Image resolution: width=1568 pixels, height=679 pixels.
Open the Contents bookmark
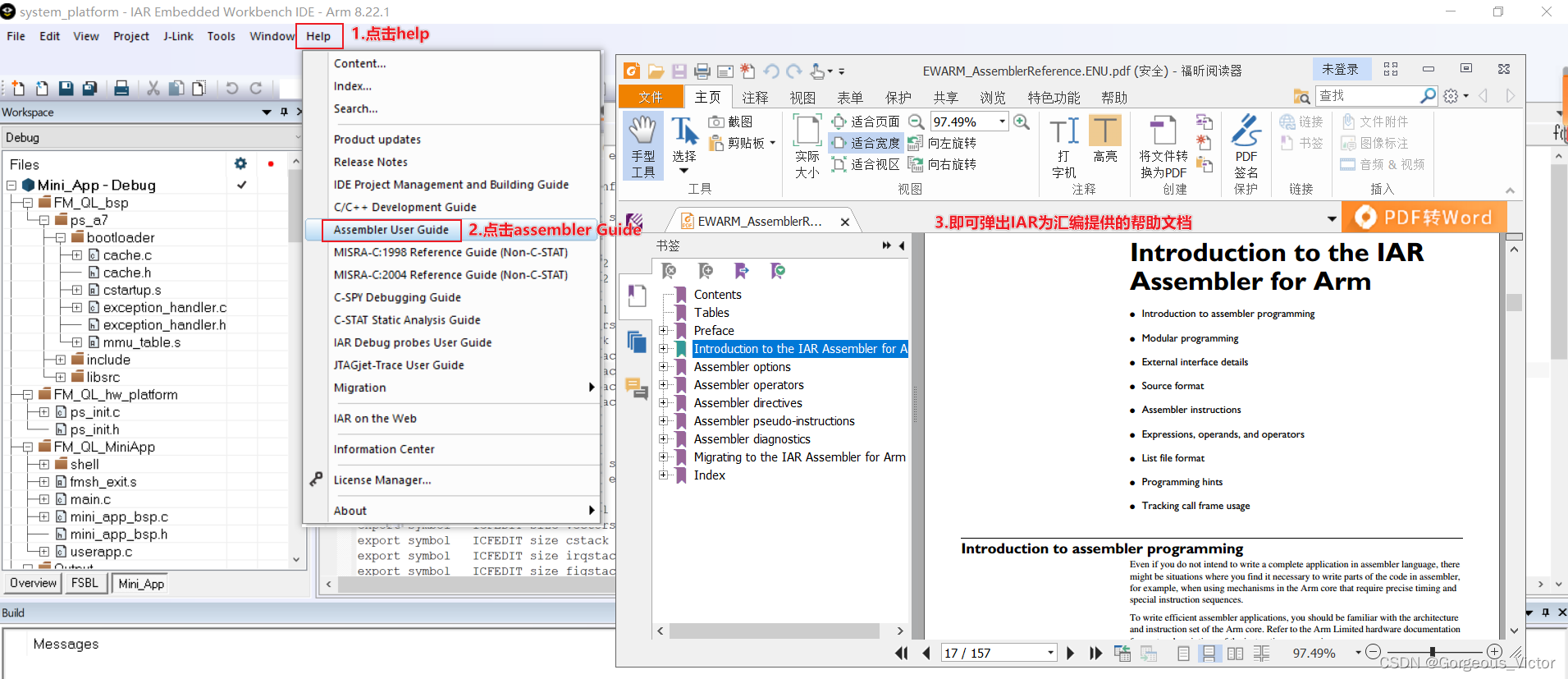pyautogui.click(x=717, y=294)
